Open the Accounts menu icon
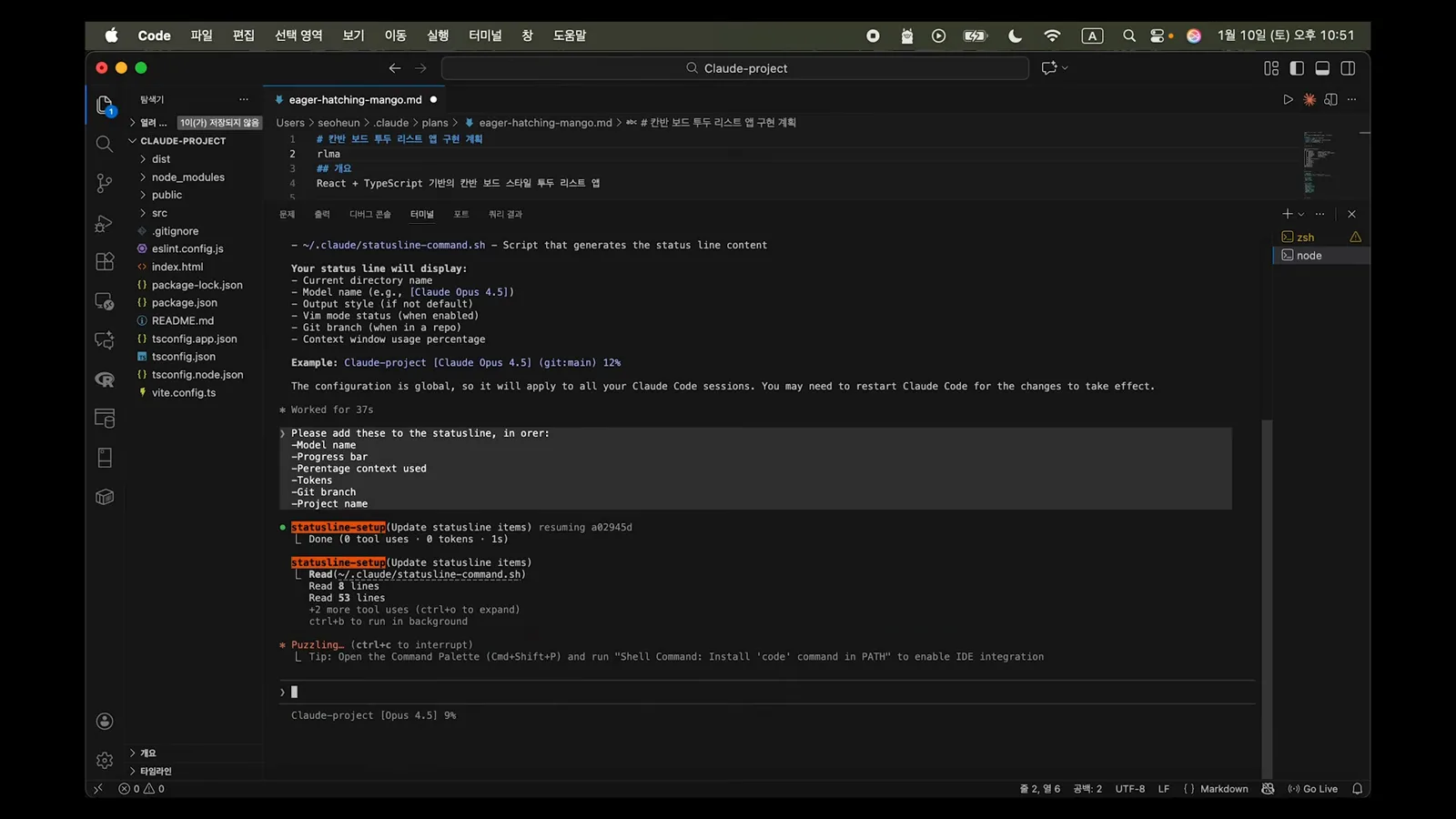 point(105,722)
